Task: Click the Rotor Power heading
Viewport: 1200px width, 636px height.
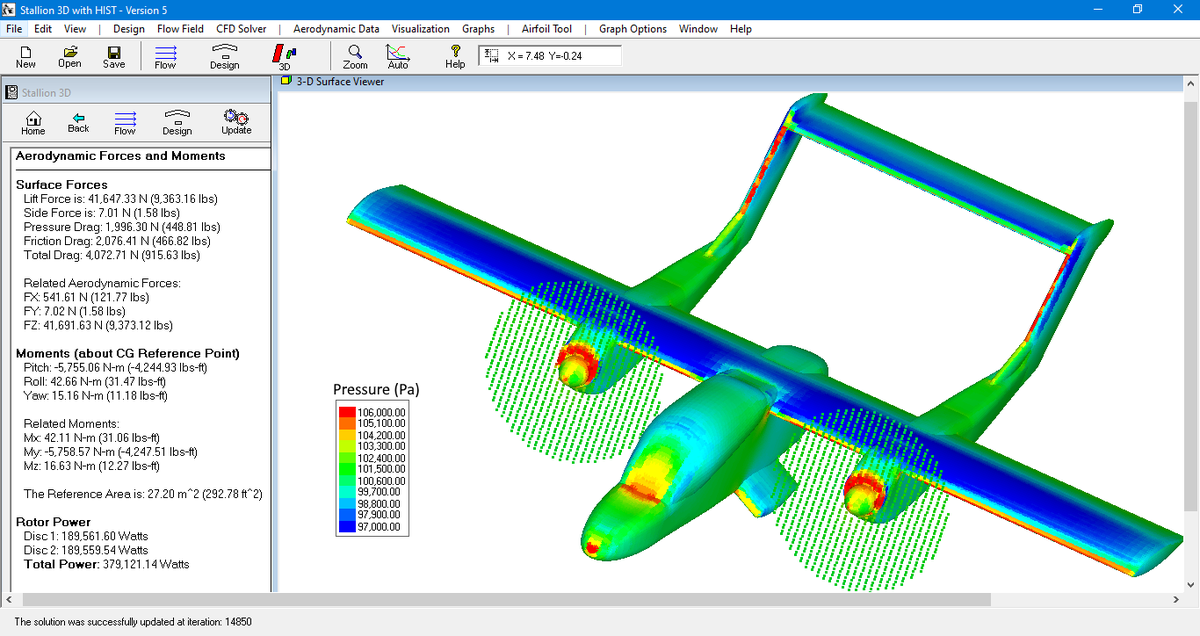Action: pos(53,522)
